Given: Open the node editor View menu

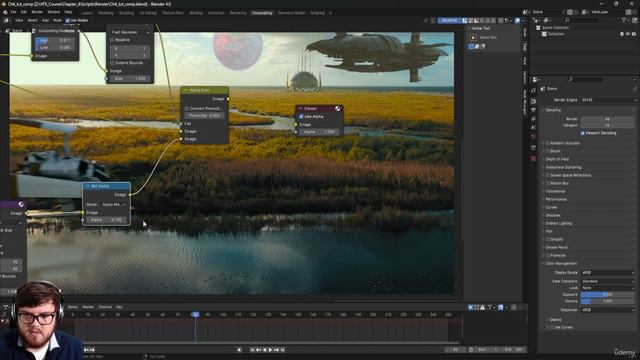Looking at the screenshot, I should [x=19, y=20].
